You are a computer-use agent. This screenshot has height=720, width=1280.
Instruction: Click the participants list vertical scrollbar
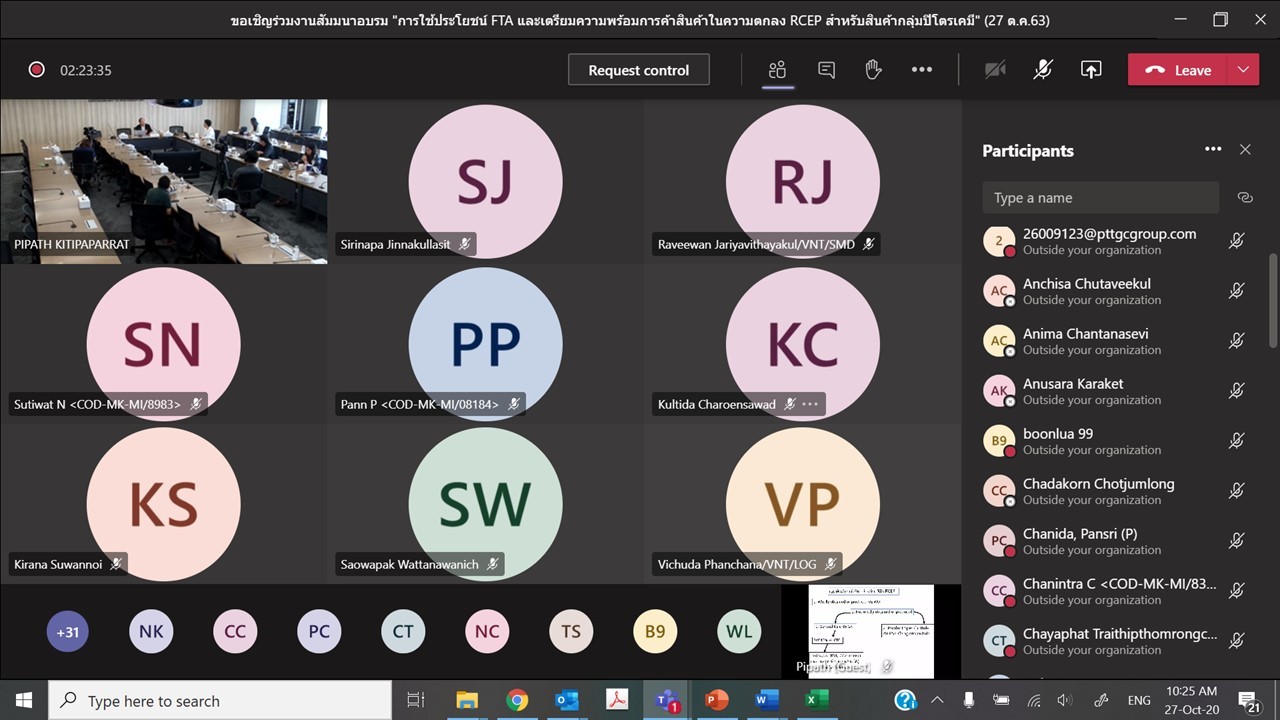tap(1273, 300)
